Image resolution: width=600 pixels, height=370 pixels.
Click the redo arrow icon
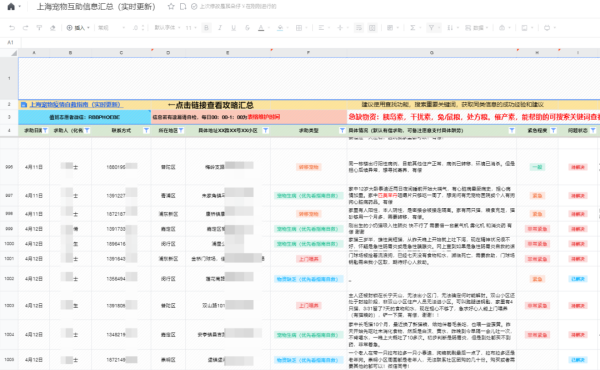click(25, 28)
